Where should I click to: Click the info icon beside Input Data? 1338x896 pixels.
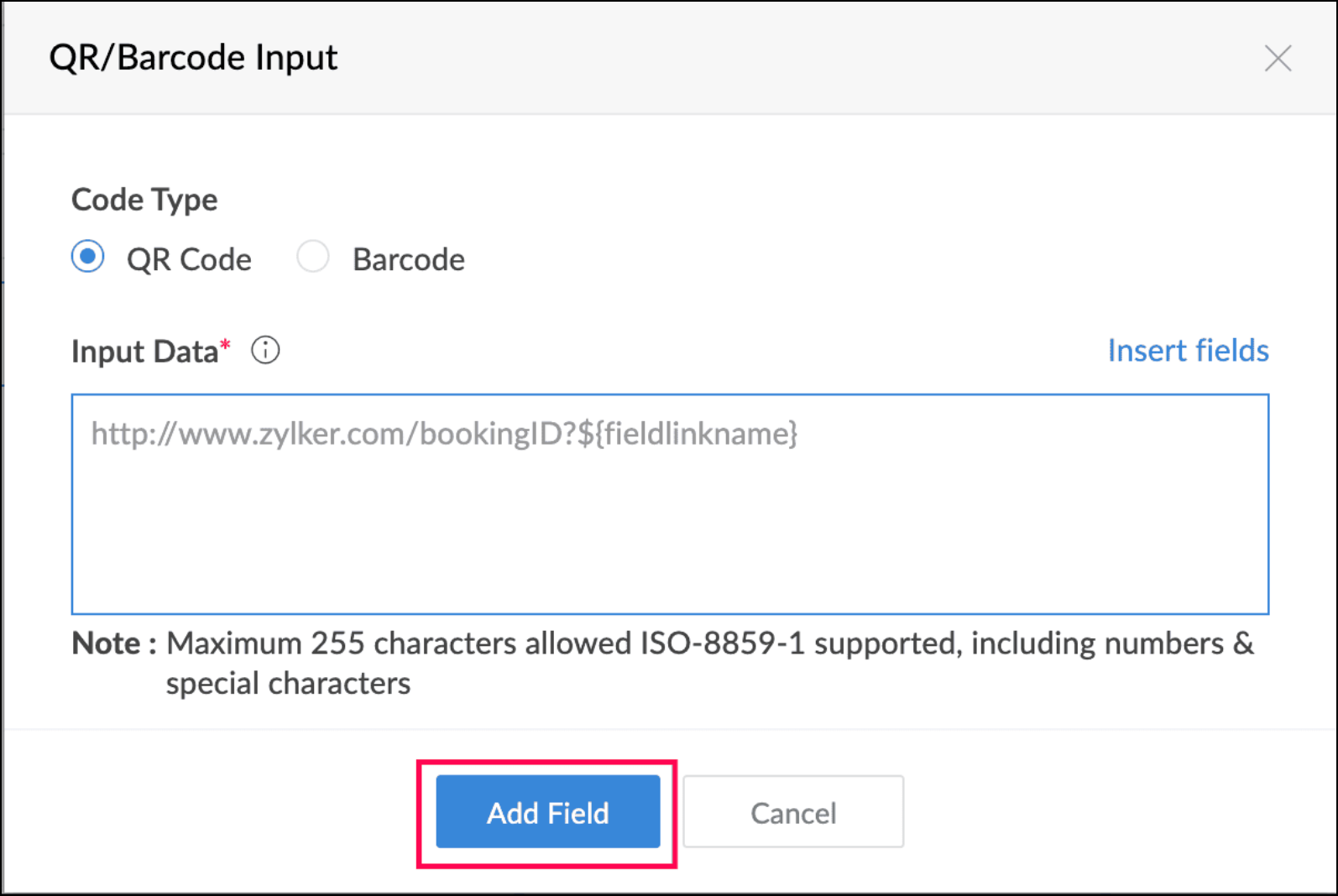[x=265, y=350]
